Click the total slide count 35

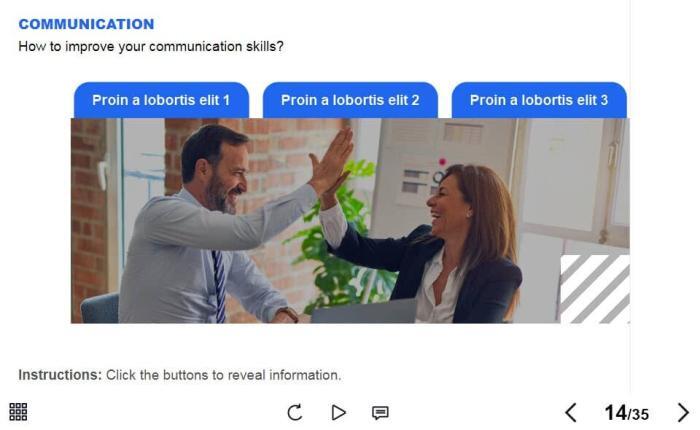pos(640,415)
